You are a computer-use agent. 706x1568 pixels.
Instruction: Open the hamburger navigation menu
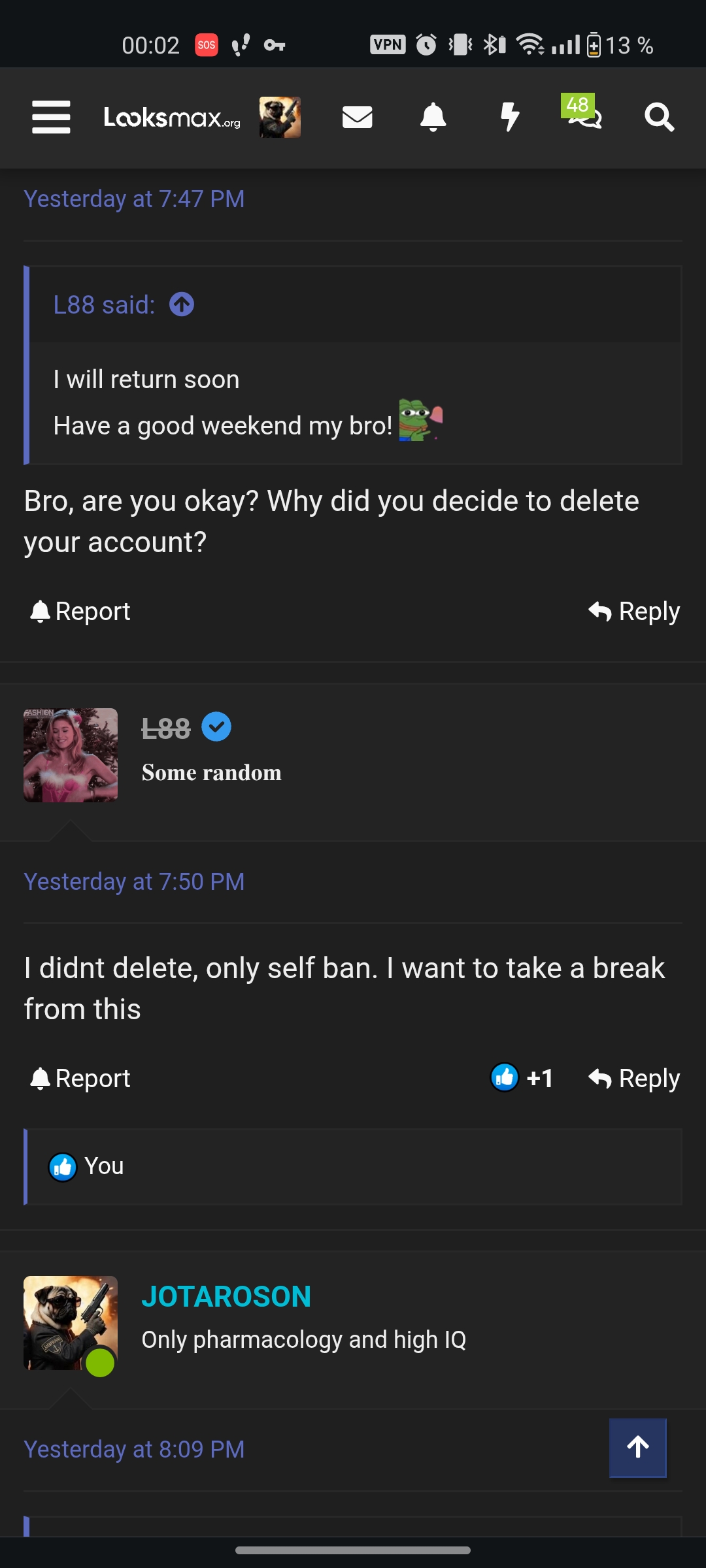point(51,118)
